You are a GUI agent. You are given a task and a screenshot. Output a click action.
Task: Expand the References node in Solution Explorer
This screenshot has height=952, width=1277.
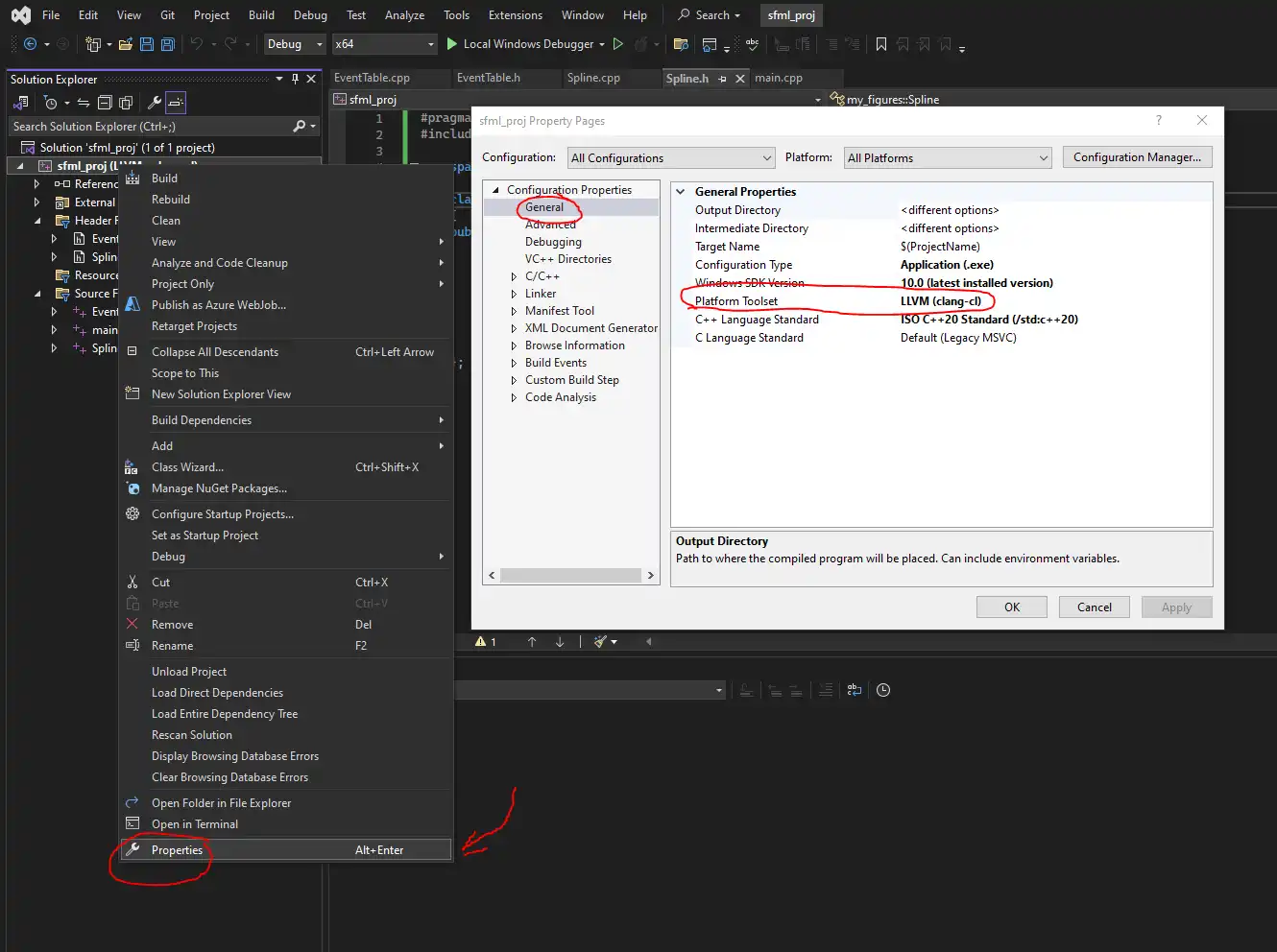36,183
